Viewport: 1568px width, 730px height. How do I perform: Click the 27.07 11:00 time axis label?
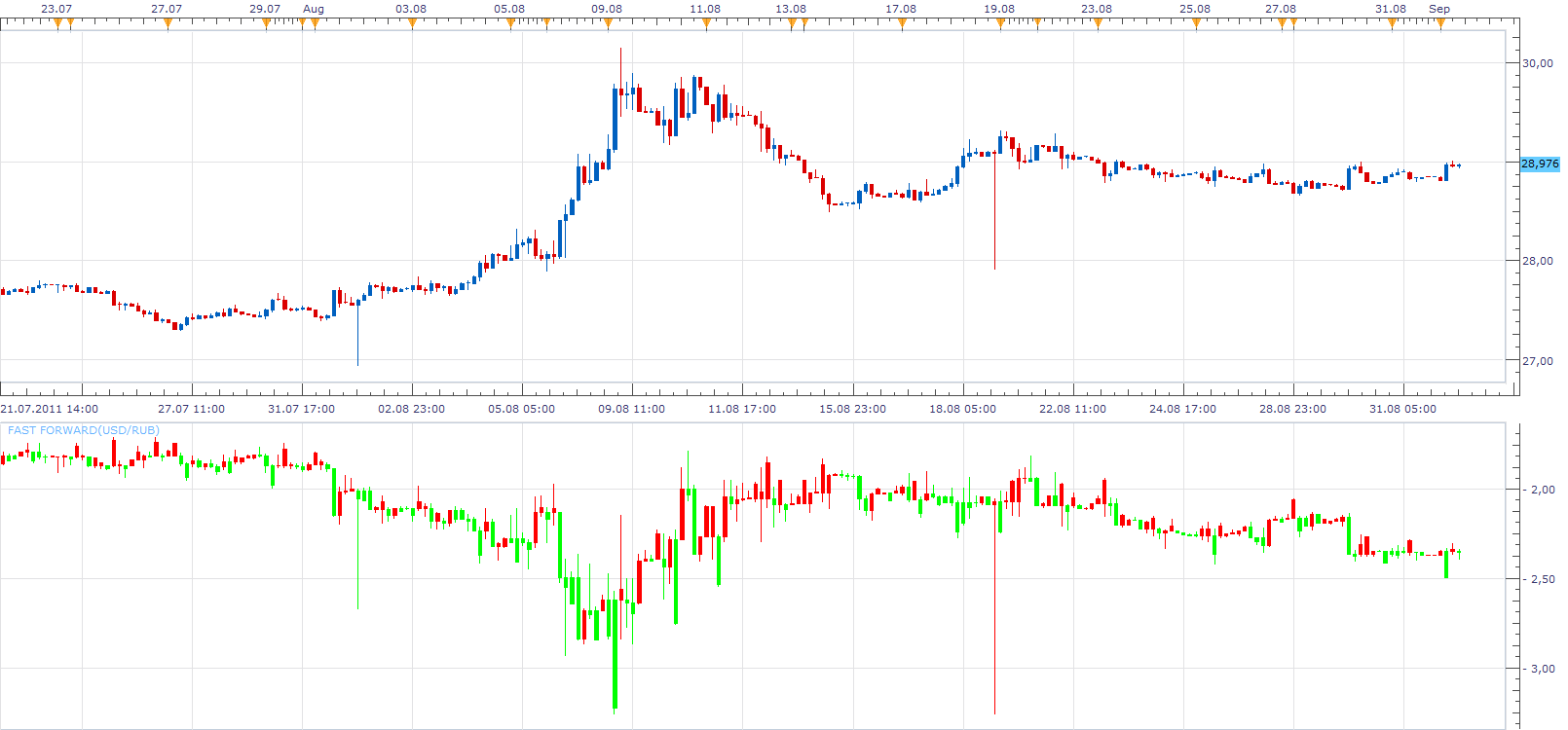tap(191, 409)
